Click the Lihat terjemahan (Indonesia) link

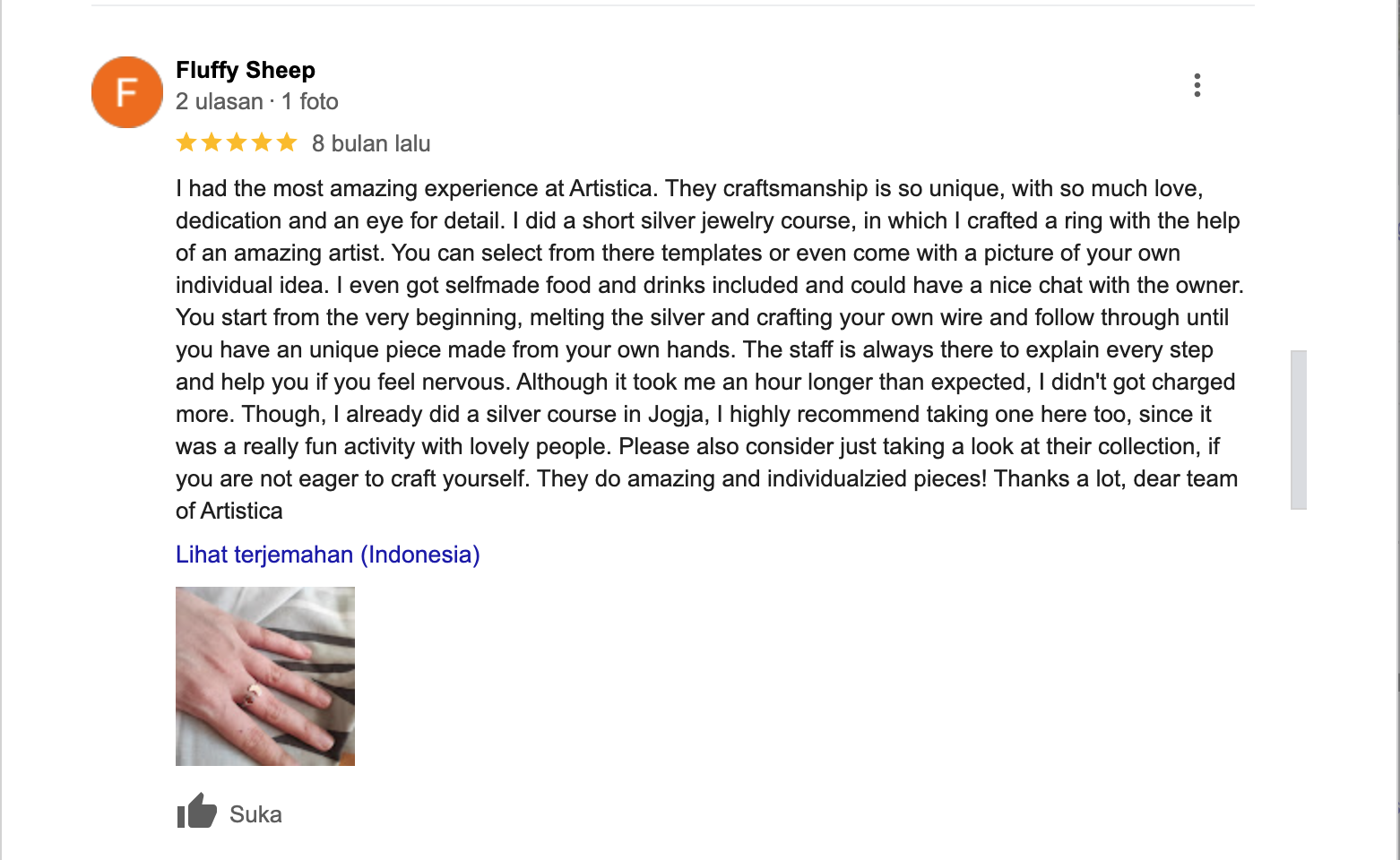pos(327,555)
